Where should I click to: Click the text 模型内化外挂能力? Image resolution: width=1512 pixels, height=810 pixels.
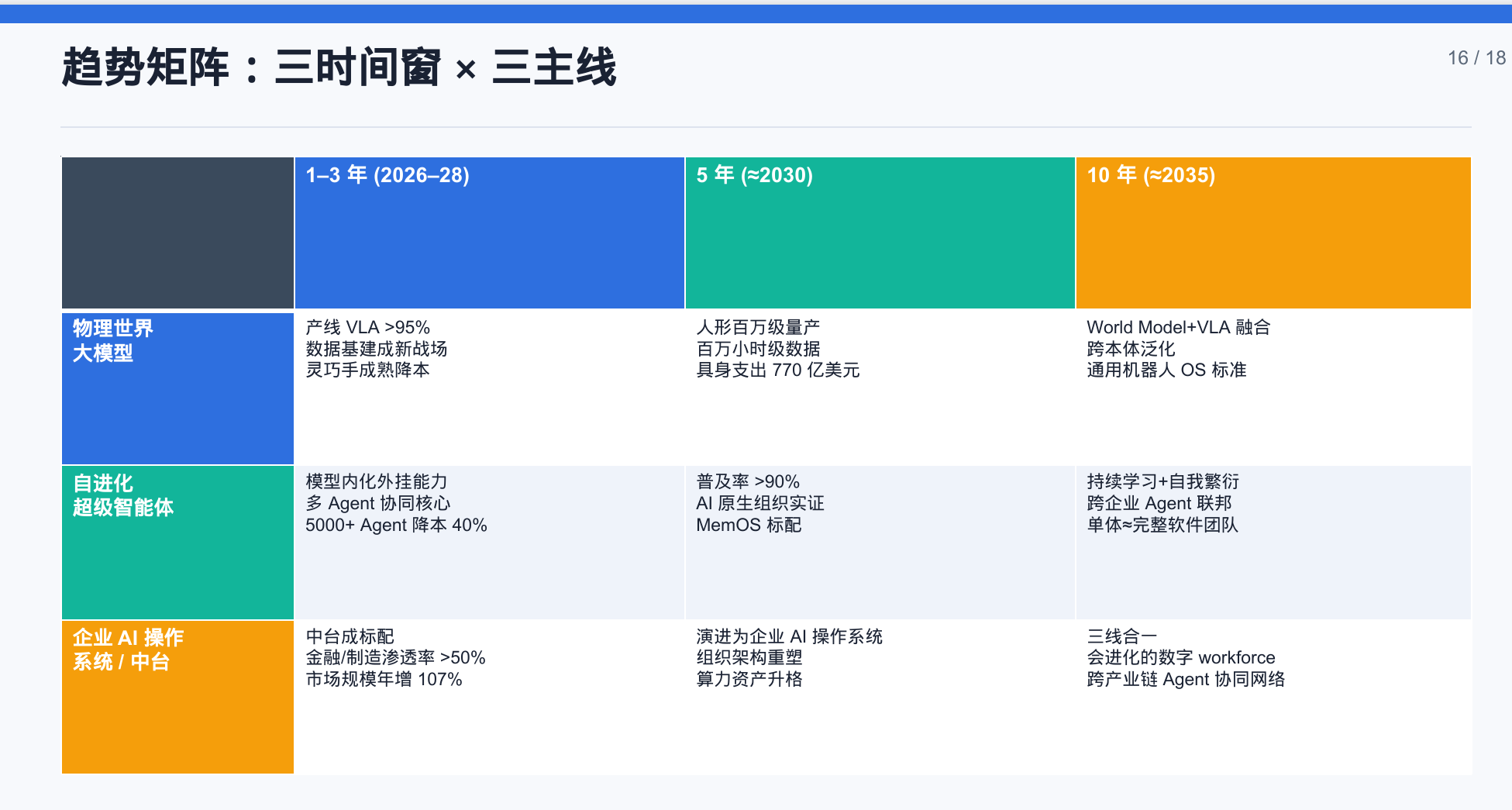(x=376, y=481)
